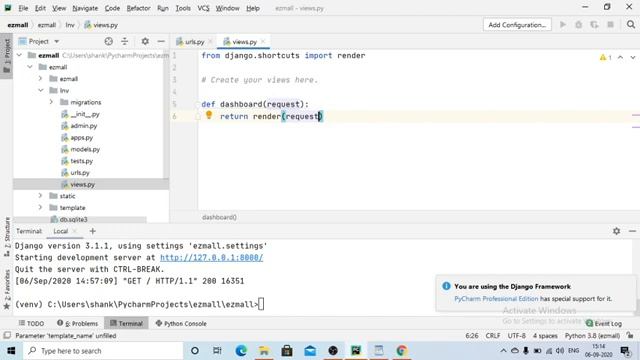Click the warning indicator in editor corner

(605, 57)
